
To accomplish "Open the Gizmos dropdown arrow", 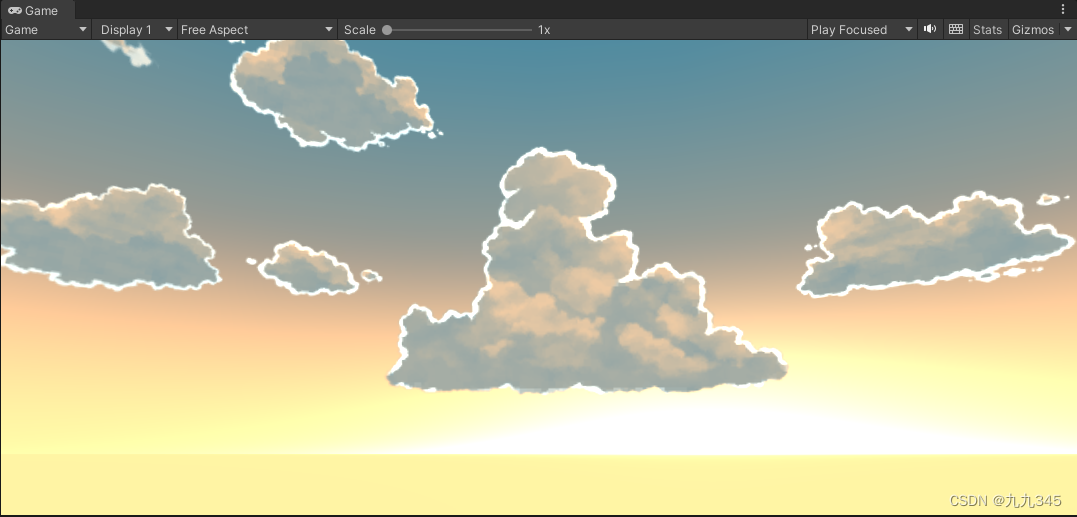I will pyautogui.click(x=1067, y=30).
